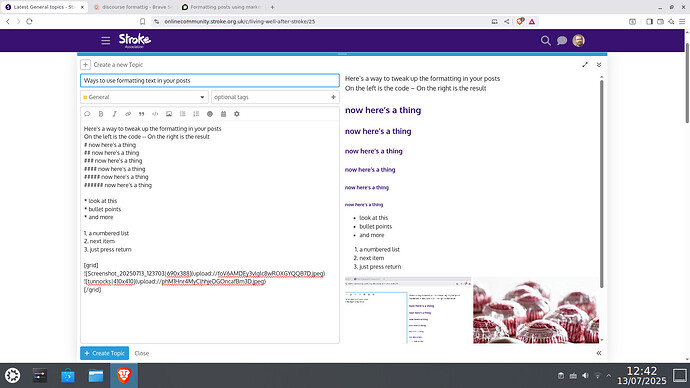Open Brave wallet icon in toolbar

click(661, 22)
